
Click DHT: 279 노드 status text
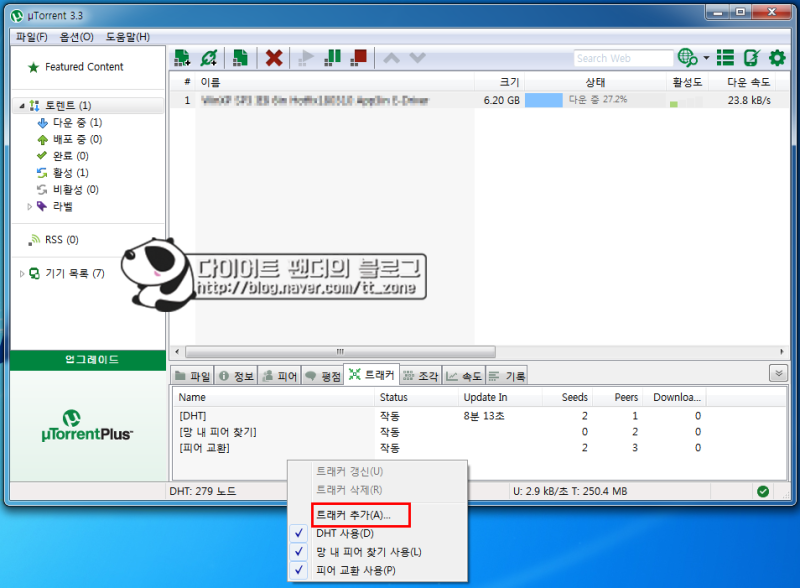[203, 492]
